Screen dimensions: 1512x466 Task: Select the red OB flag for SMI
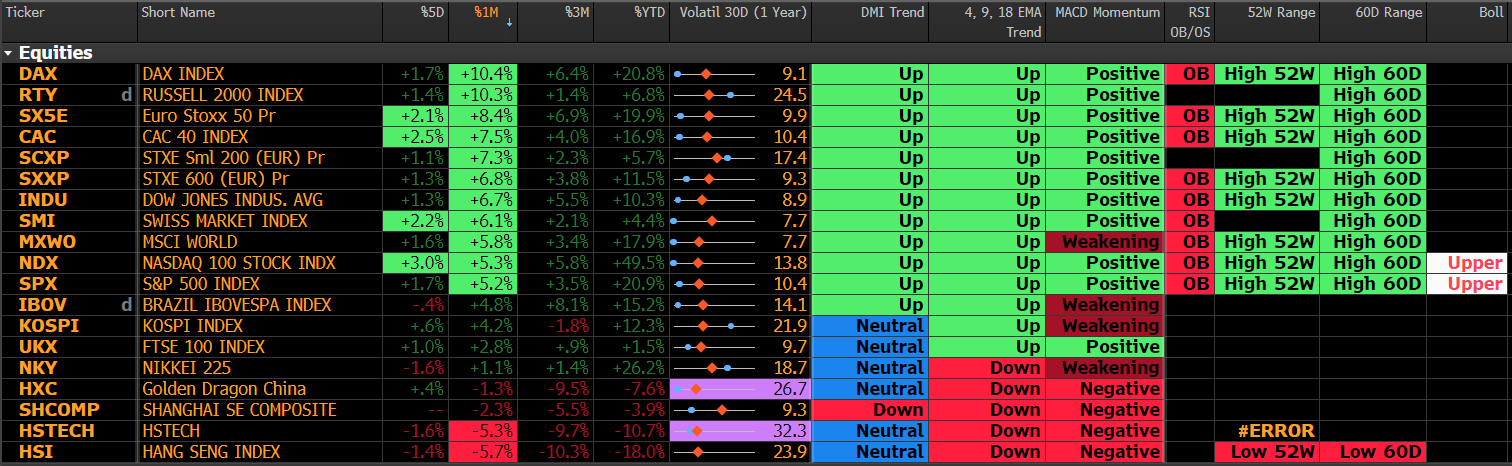[x=1189, y=221]
